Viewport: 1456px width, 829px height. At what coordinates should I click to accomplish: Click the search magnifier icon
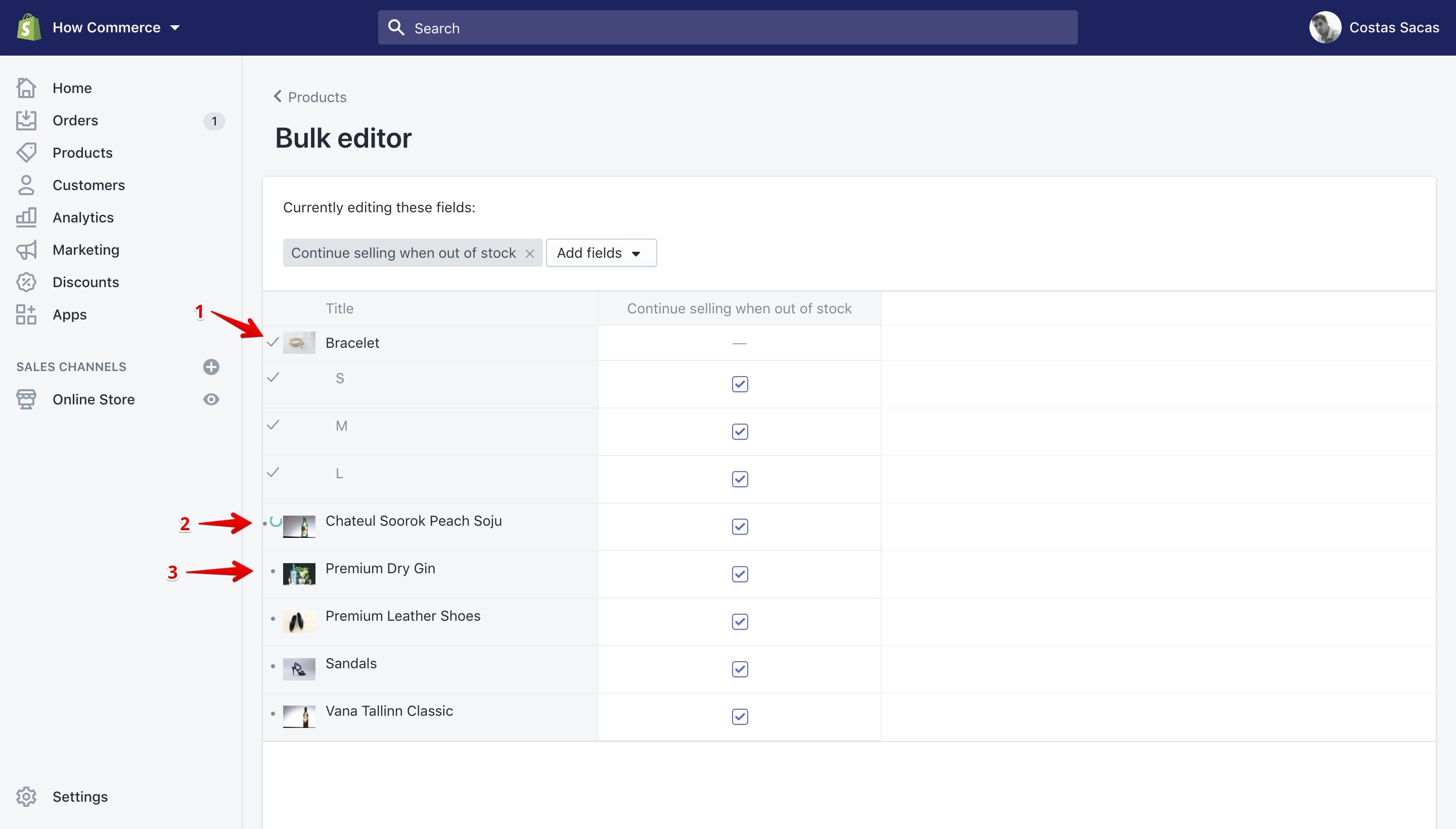point(396,27)
